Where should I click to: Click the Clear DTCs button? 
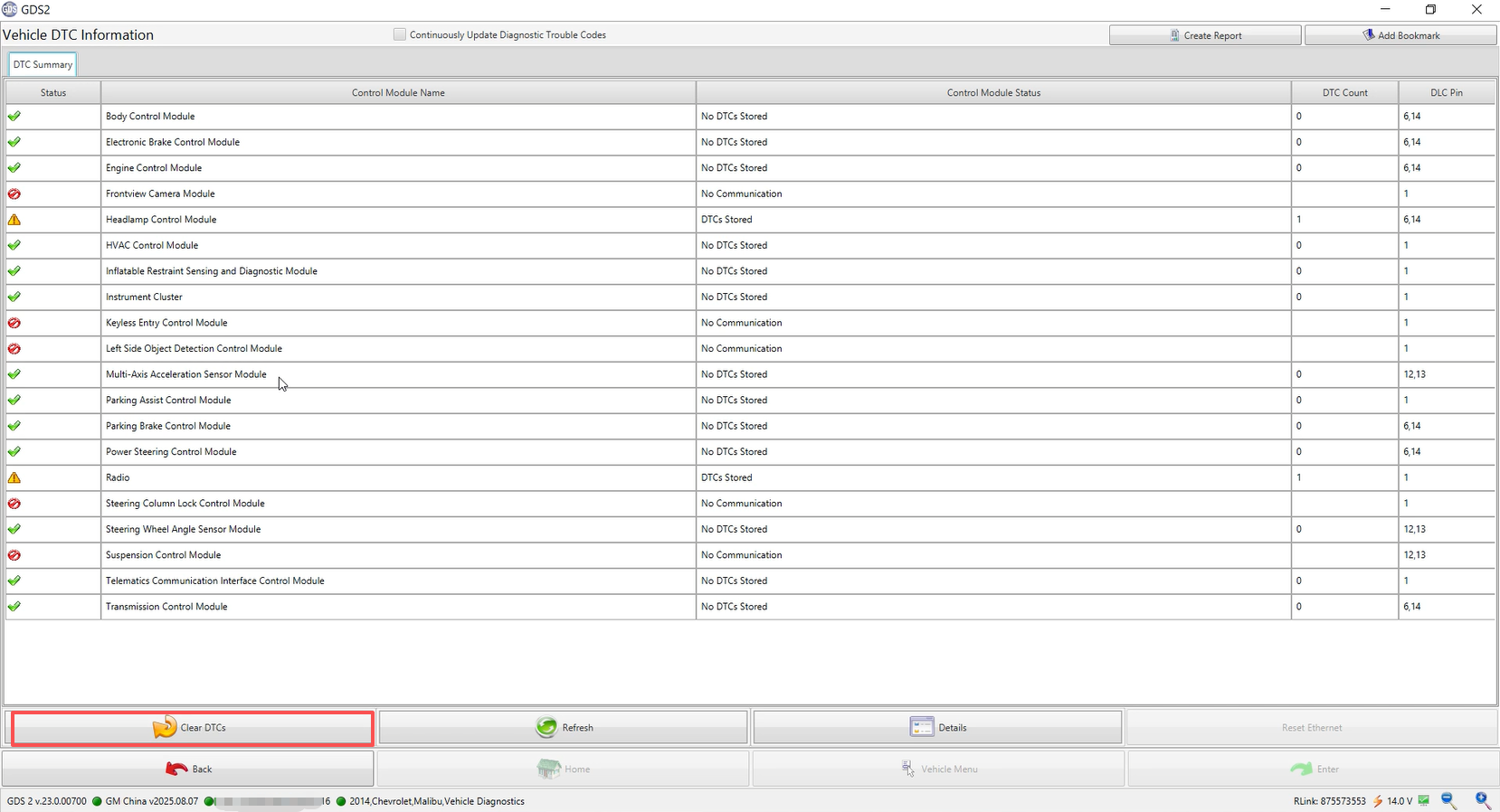pos(192,728)
